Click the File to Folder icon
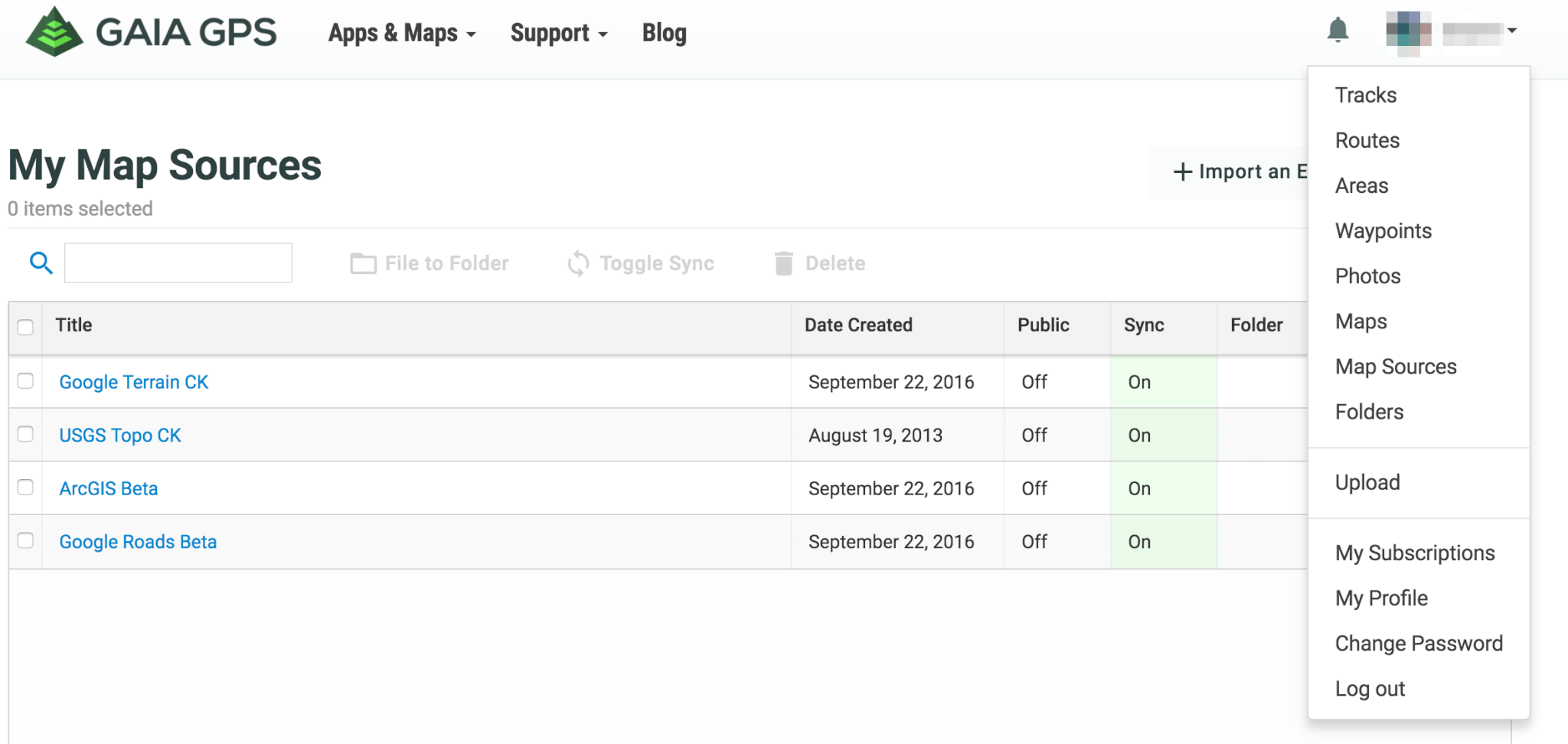 [x=363, y=263]
